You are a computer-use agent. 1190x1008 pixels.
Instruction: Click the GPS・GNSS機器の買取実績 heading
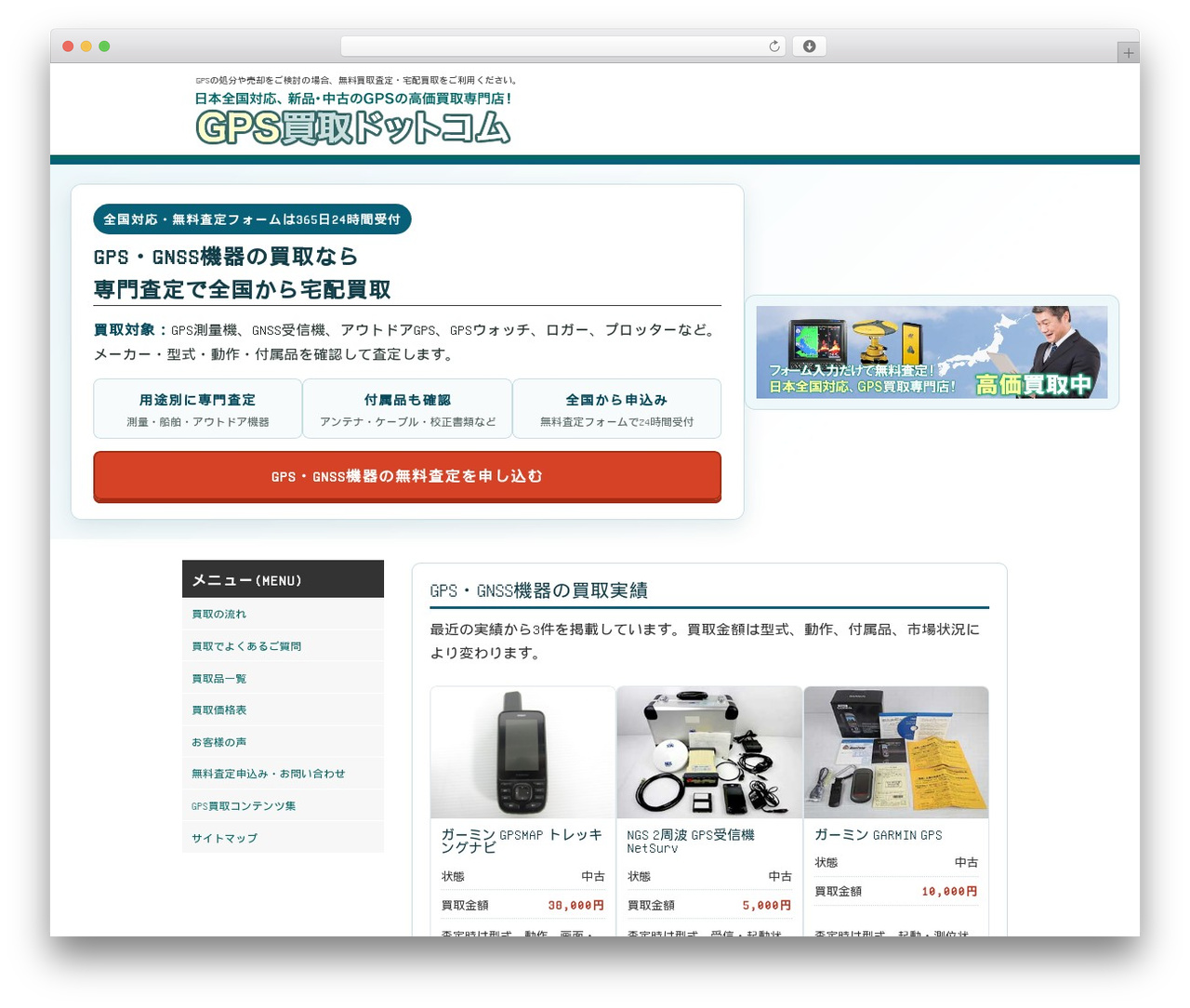tap(539, 590)
